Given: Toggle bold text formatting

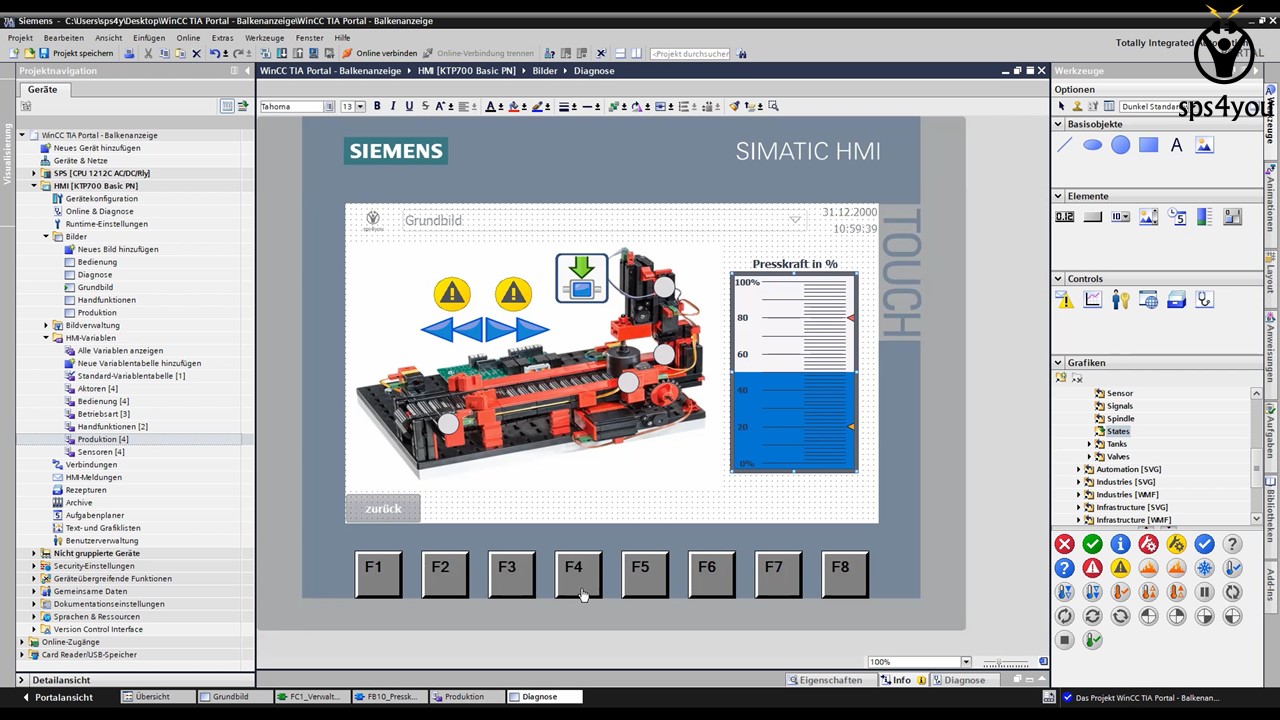Looking at the screenshot, I should tap(377, 106).
